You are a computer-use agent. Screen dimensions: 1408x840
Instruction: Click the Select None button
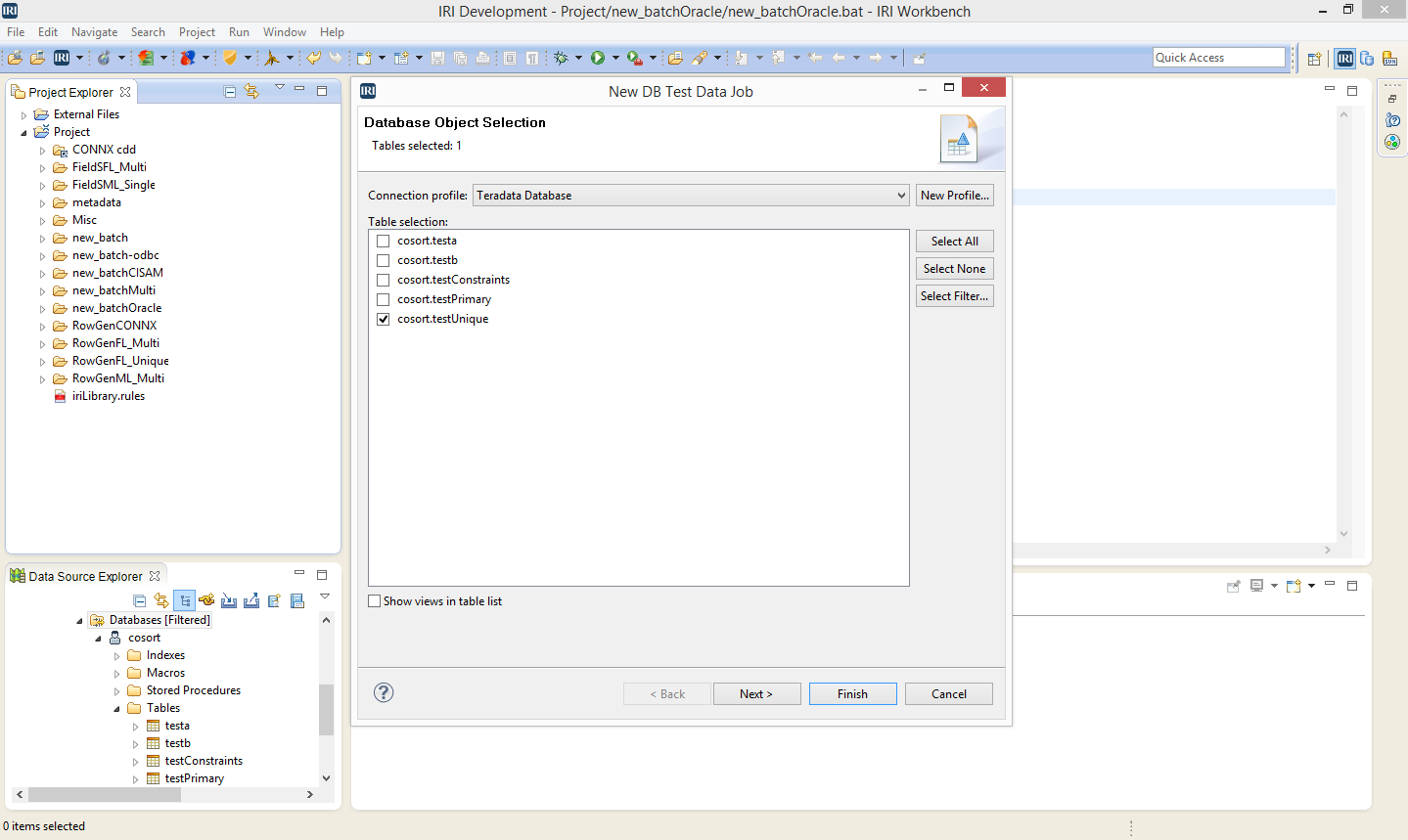pyautogui.click(x=955, y=269)
